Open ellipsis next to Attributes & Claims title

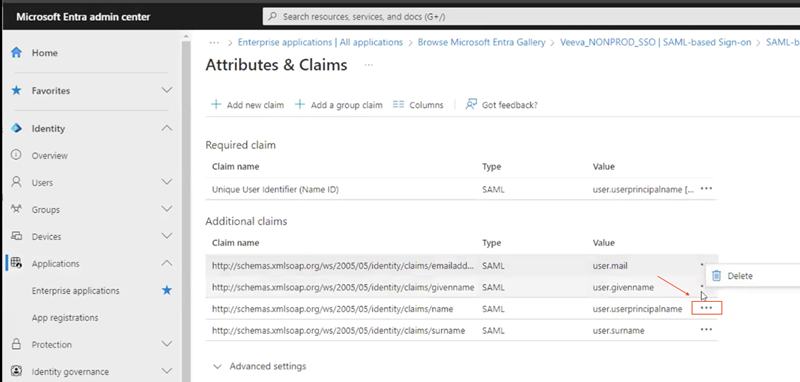368,65
